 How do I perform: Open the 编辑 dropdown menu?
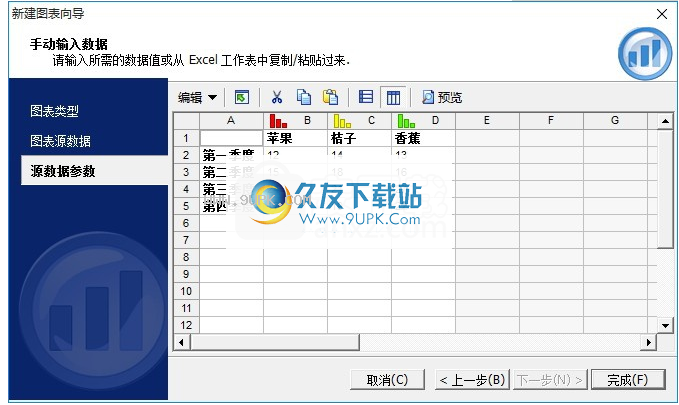(197, 97)
